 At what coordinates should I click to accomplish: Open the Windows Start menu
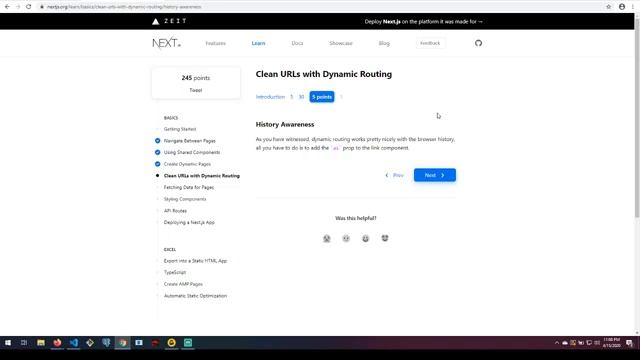(8, 342)
